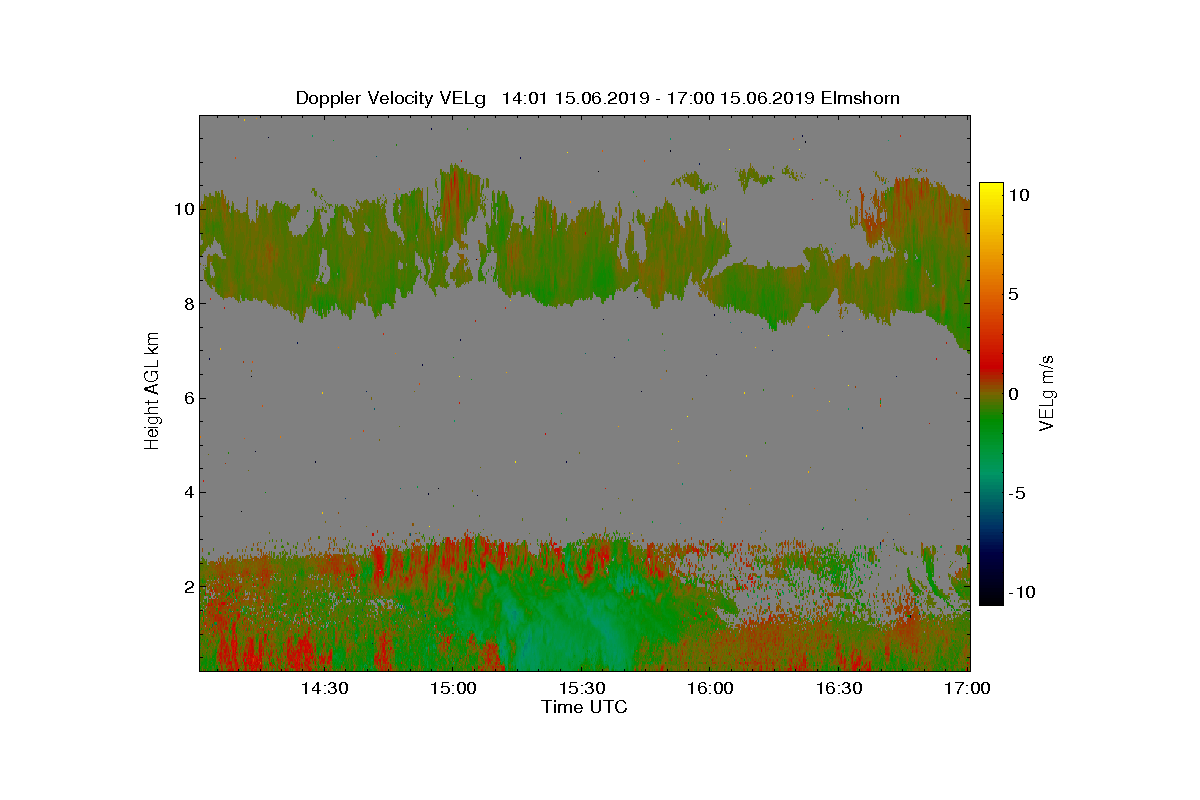Click the height axis '4' tick label

187,492
